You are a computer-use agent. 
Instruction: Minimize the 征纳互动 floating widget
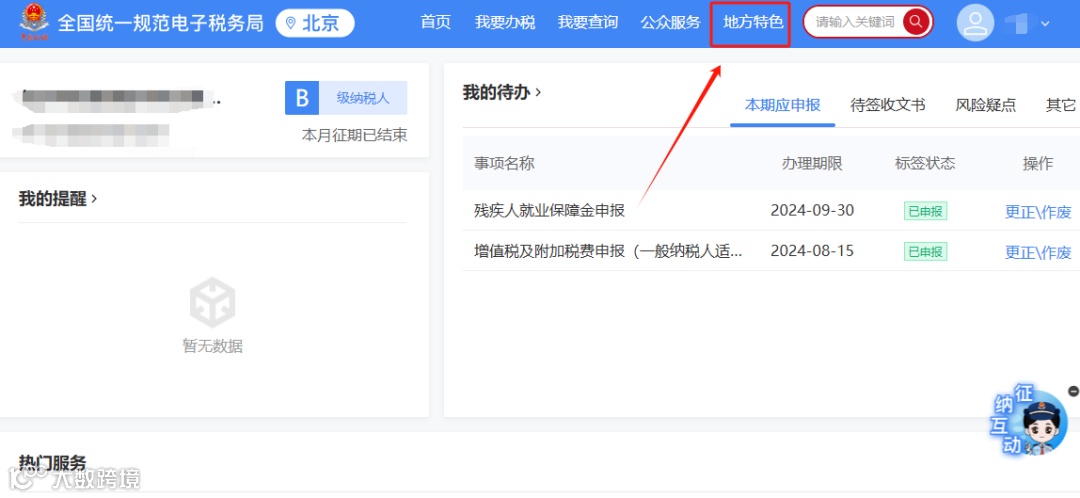[x=1073, y=391]
